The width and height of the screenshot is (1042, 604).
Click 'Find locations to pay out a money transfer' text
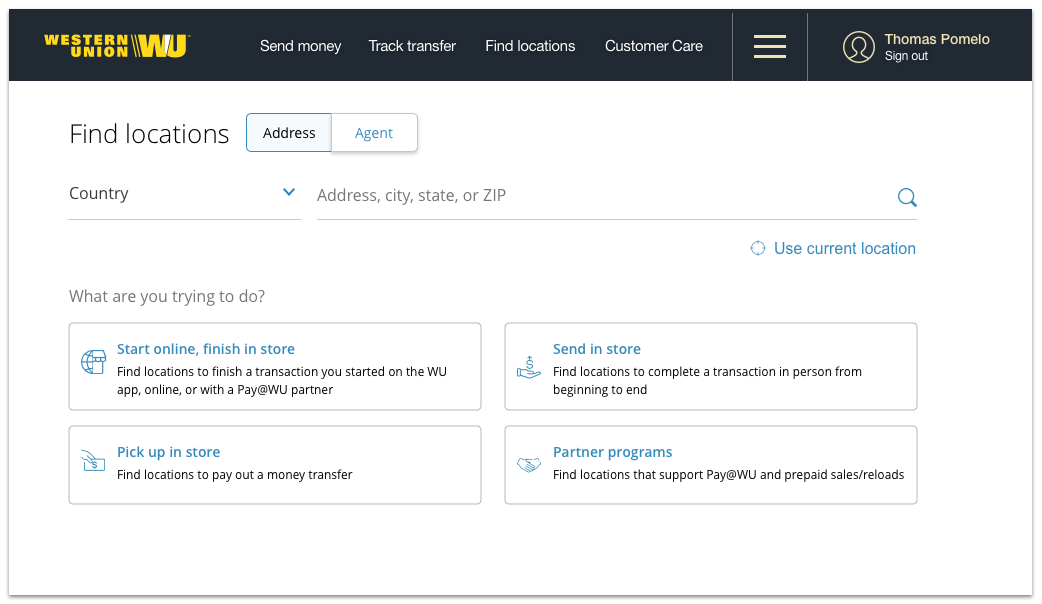(235, 474)
